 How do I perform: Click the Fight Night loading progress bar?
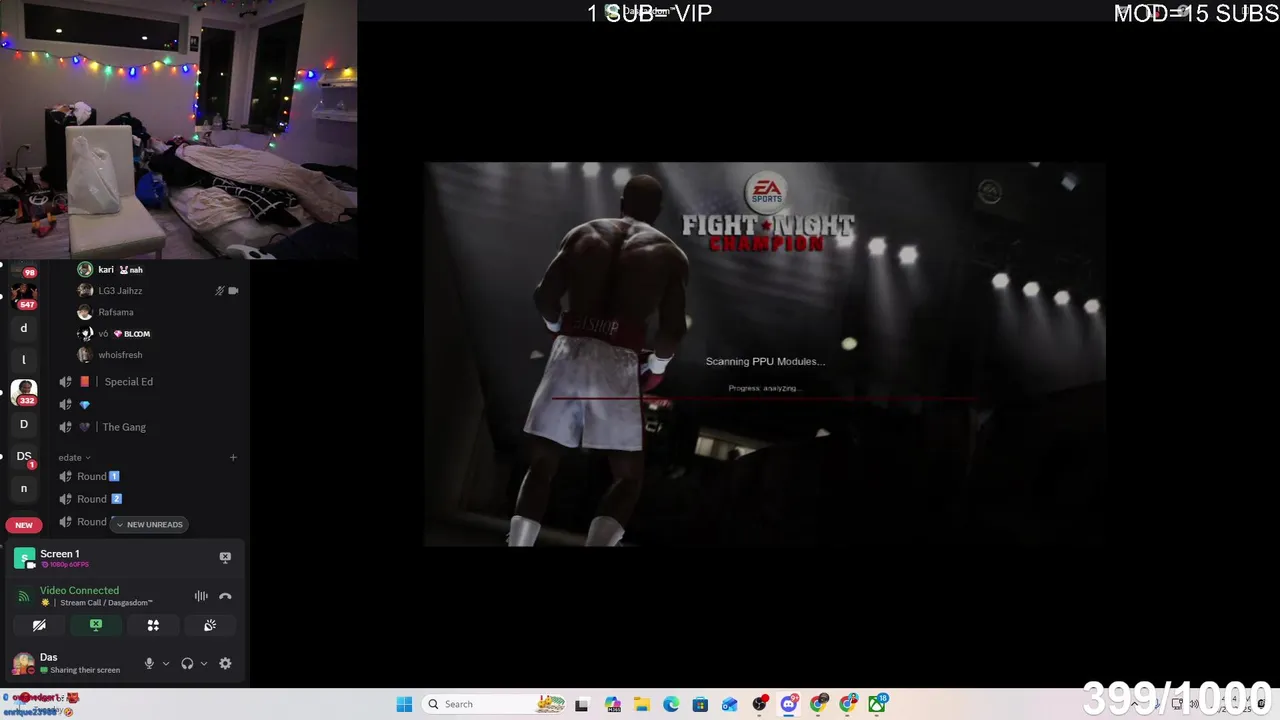(765, 397)
